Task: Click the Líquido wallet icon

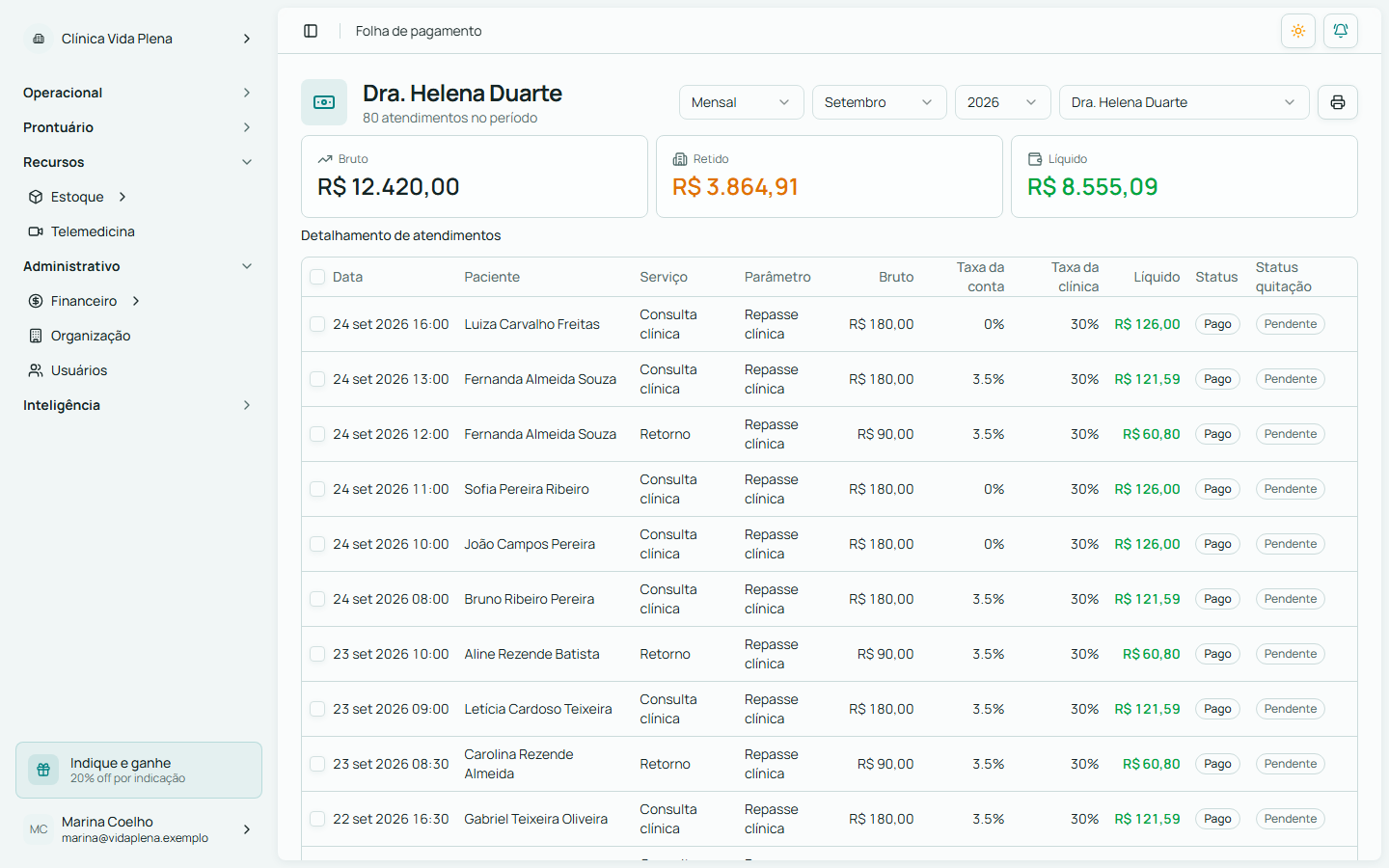Action: pos(1035,159)
